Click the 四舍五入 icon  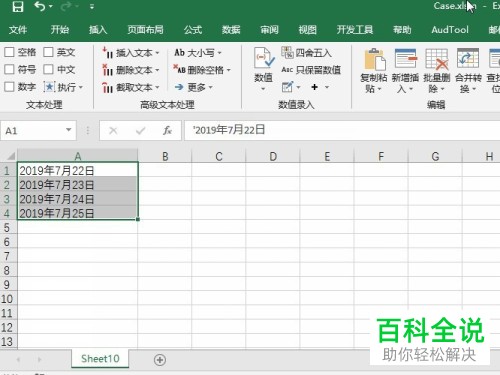tap(287, 52)
